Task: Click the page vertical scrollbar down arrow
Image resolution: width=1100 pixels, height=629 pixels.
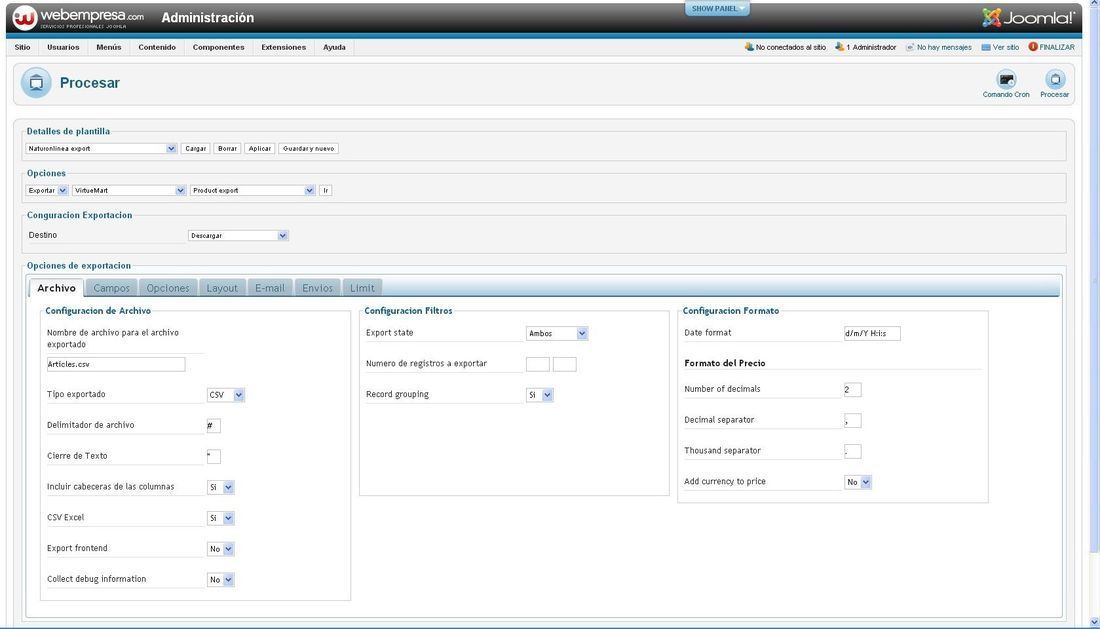Action: coord(1094,622)
